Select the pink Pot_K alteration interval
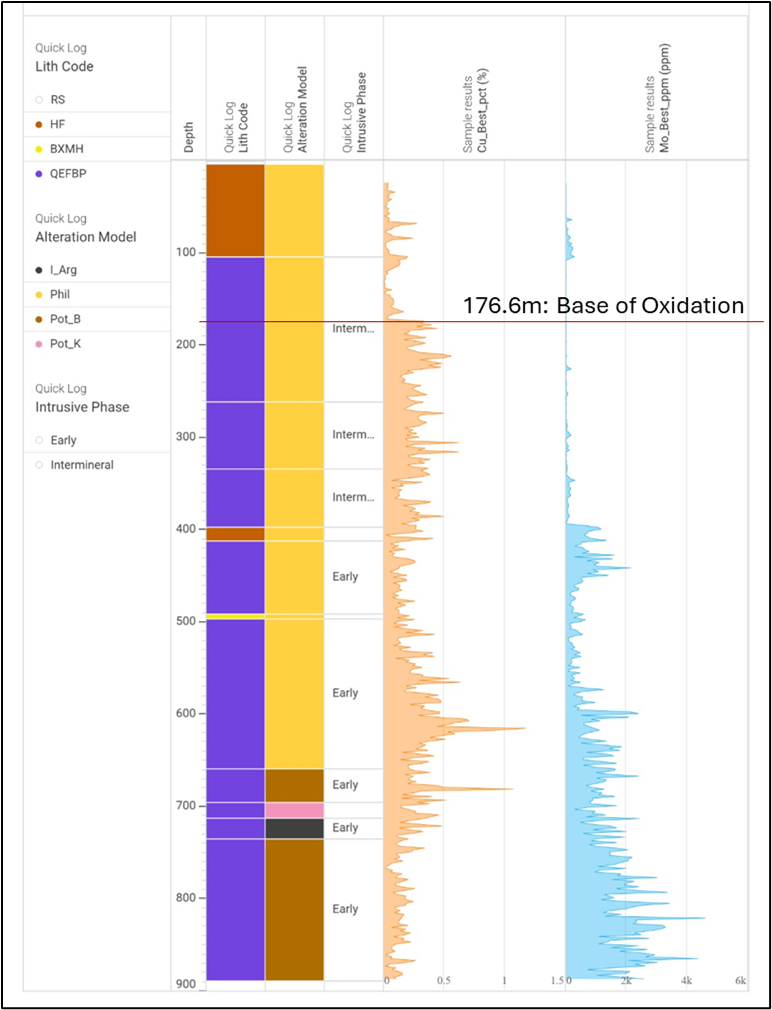Screen dimensions: 772x1010 click(294, 810)
